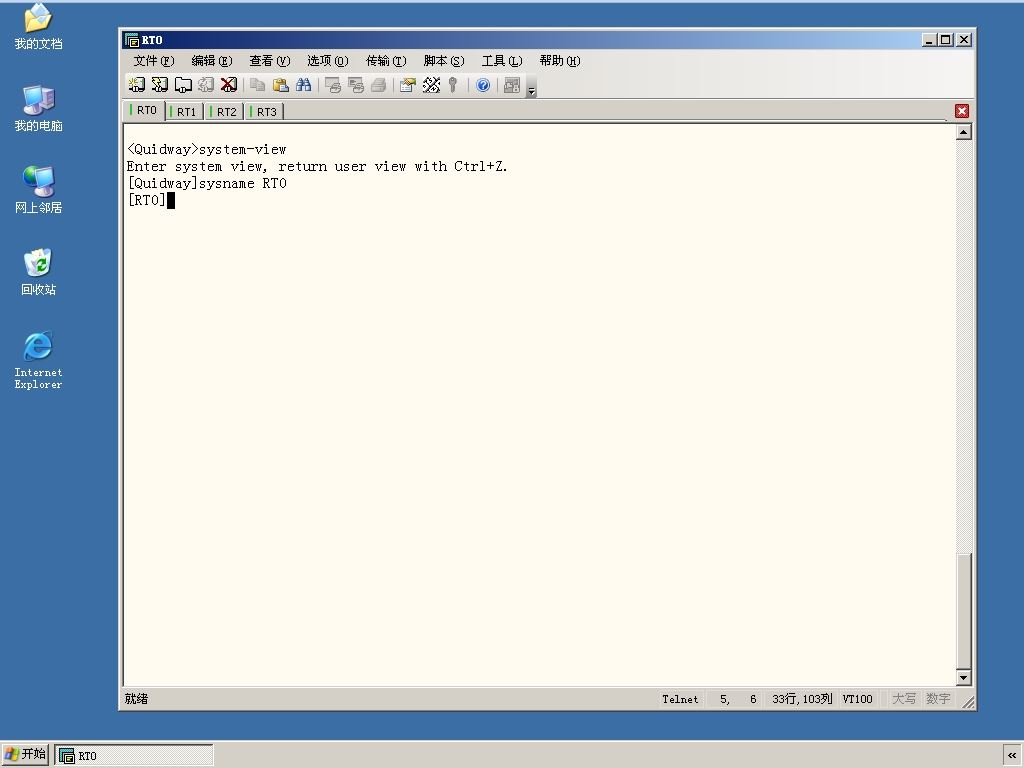Switch to the RT0 session tab

coord(144,110)
